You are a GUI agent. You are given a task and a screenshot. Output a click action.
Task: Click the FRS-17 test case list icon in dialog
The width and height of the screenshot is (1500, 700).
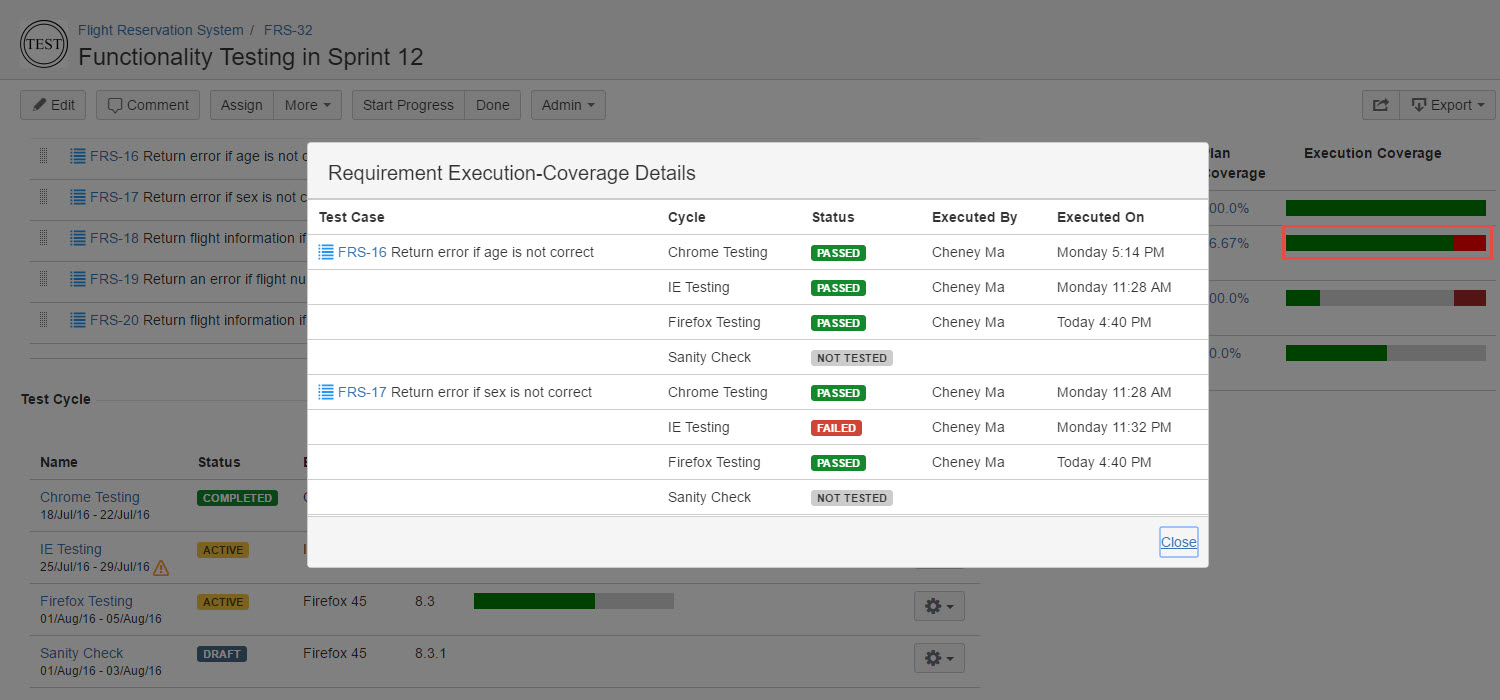[x=325, y=392]
